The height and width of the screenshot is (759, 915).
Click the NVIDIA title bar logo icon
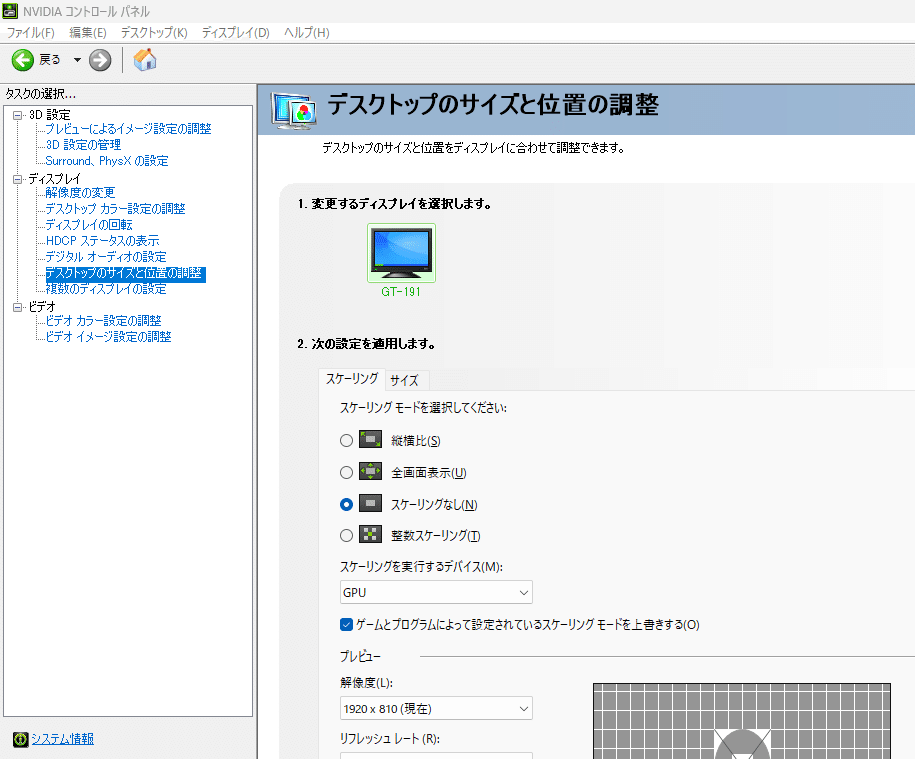[10, 11]
